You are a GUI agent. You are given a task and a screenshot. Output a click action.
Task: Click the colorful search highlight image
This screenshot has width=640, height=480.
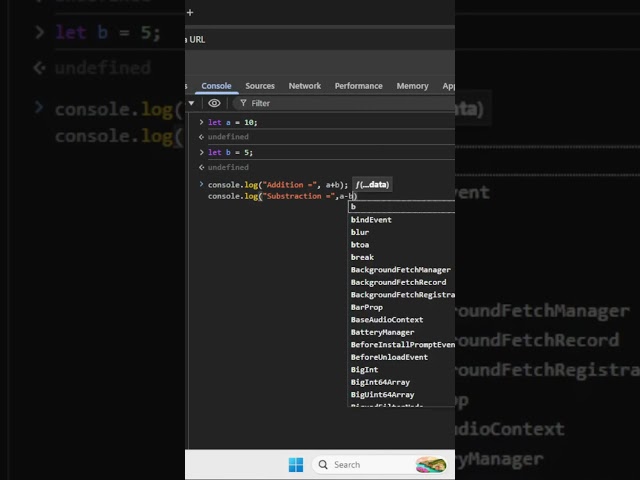tap(430, 465)
